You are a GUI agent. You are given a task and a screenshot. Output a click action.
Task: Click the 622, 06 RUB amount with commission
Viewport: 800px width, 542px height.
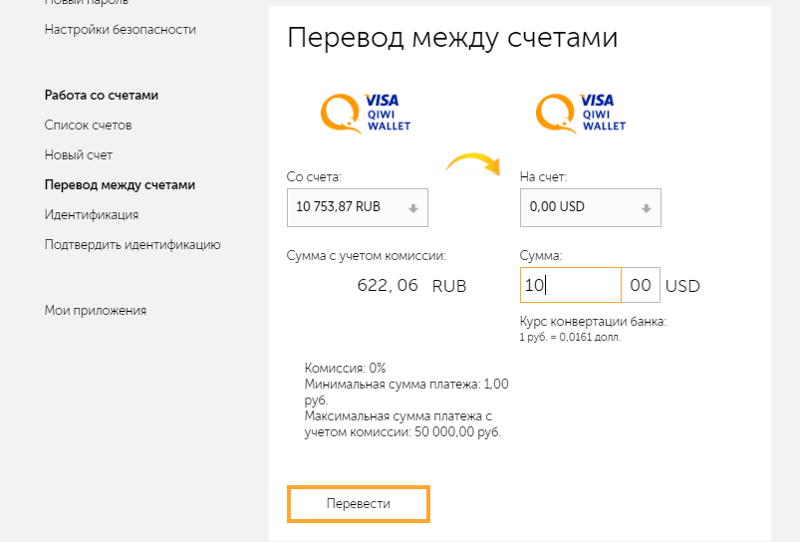[412, 285]
